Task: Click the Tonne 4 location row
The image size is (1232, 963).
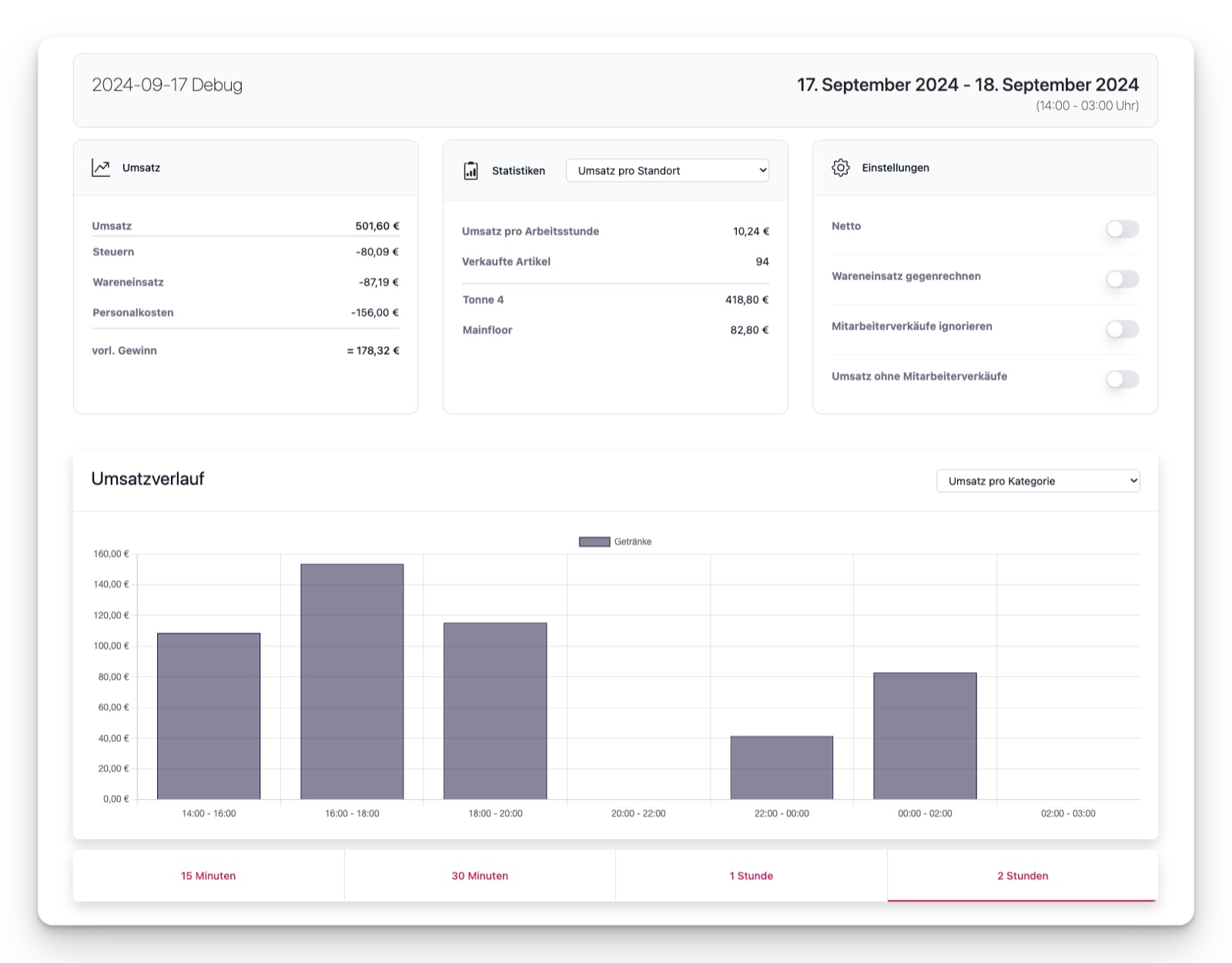Action: [615, 299]
